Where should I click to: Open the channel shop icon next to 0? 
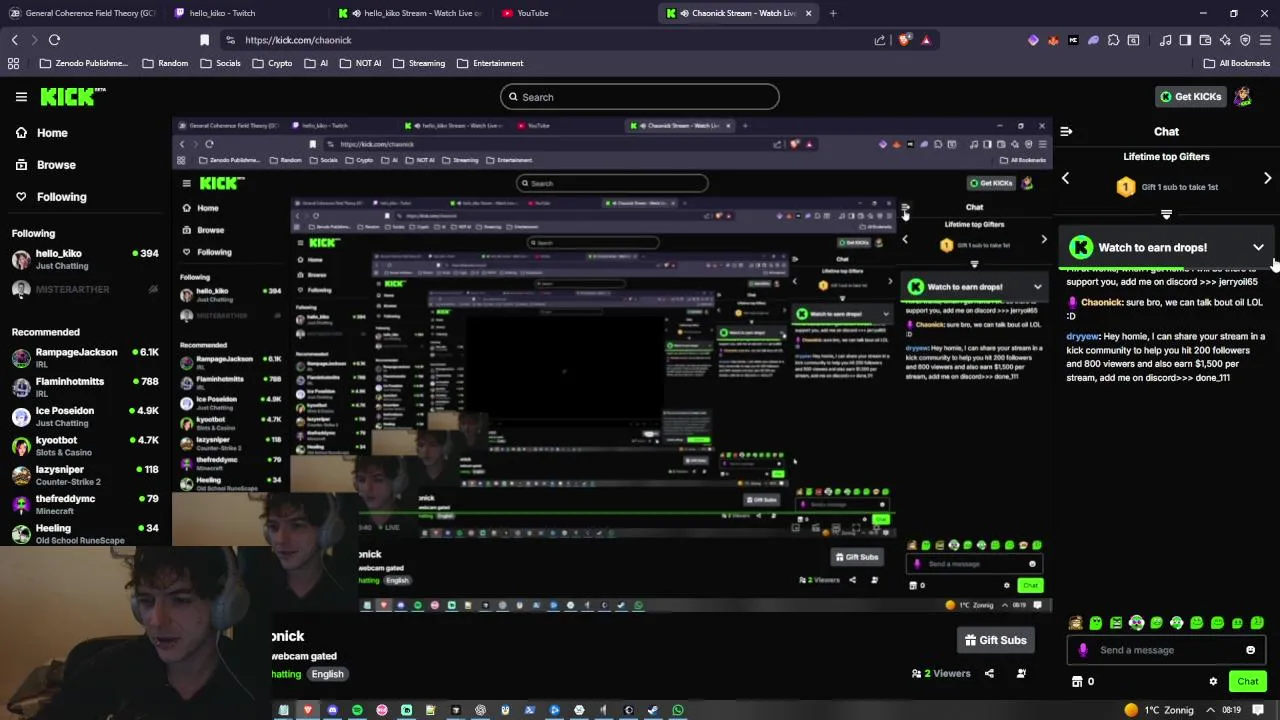tap(1077, 681)
